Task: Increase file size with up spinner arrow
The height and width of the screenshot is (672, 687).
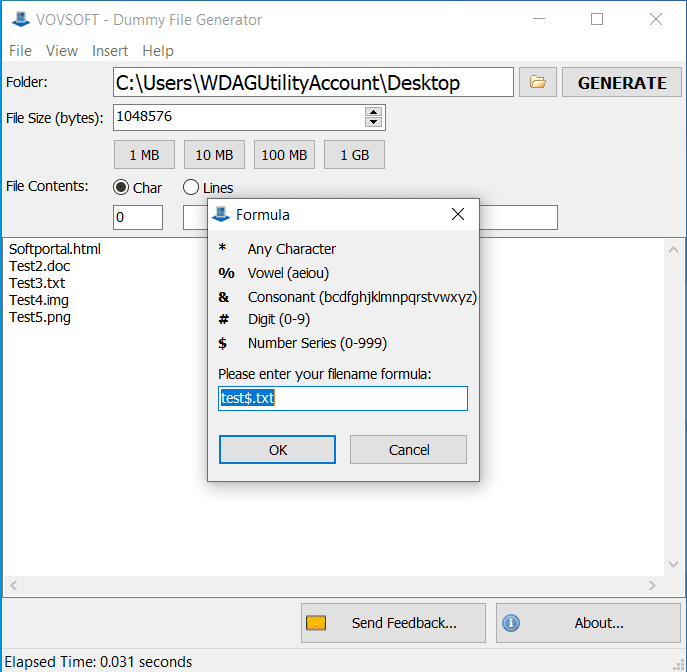Action: pos(373,112)
